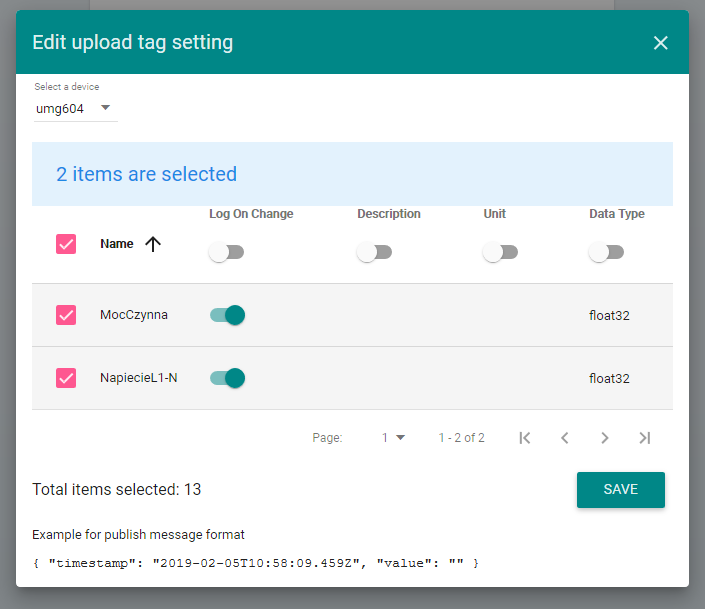Screen dimensions: 705x609
Task: Disable Log On Change for MocCzynna
Action: 227,315
